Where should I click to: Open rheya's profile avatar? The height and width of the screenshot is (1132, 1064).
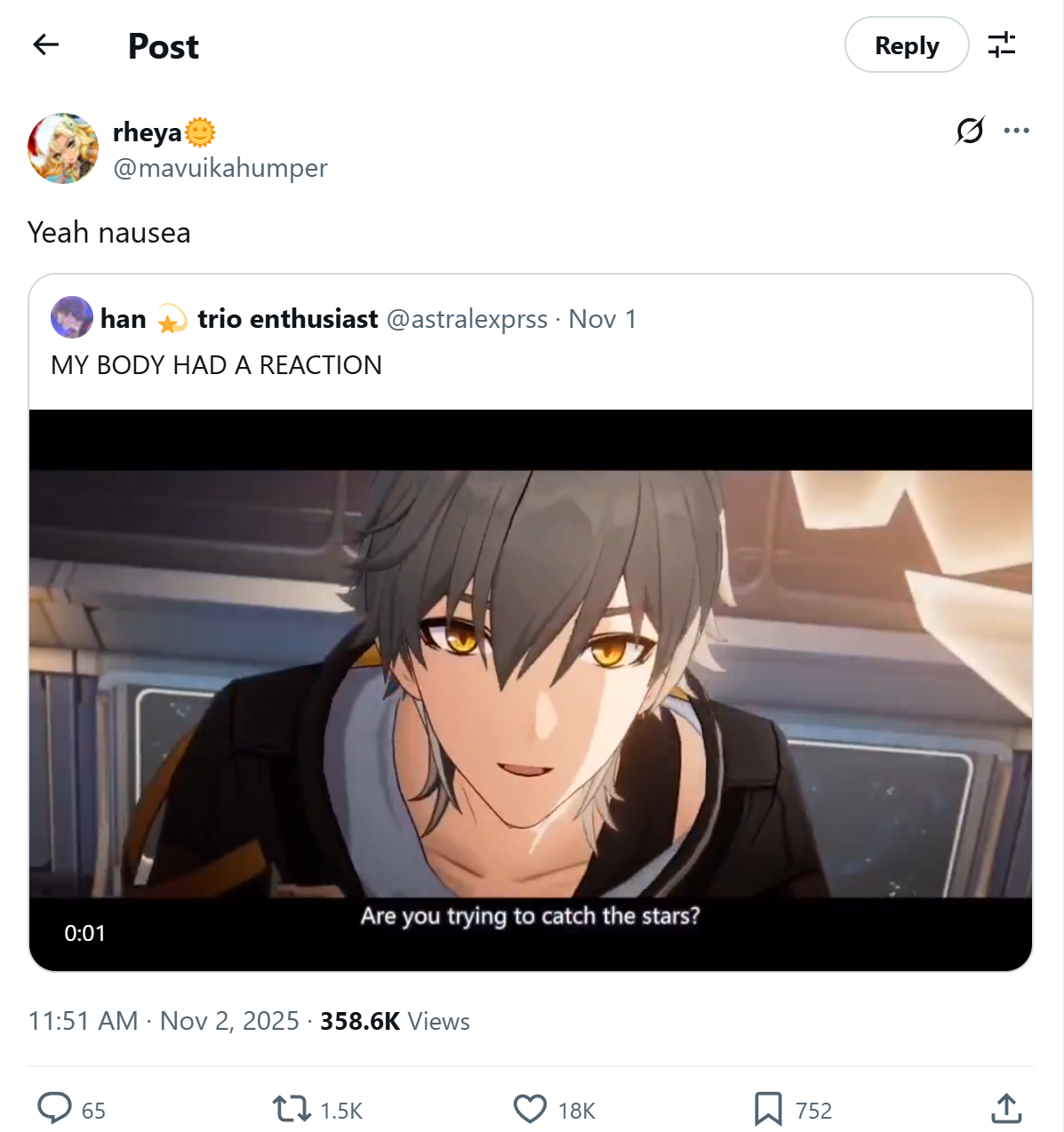point(63,148)
